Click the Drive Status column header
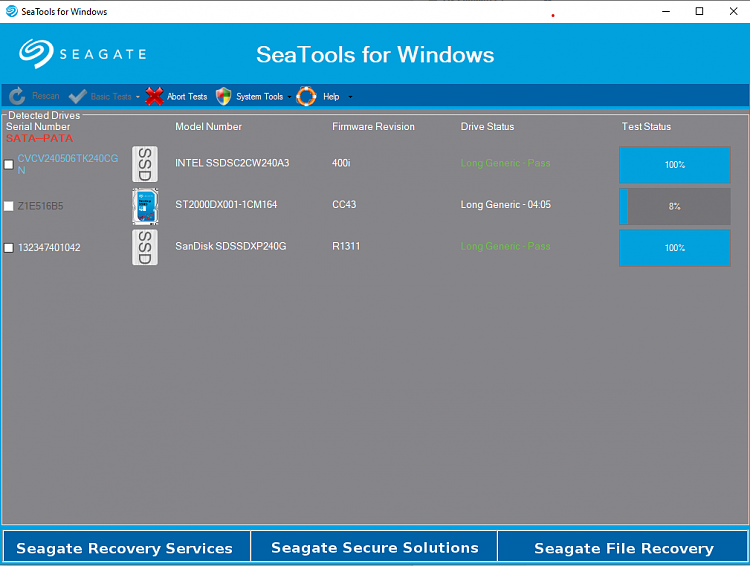Viewport: 750px width, 566px height. pos(487,127)
